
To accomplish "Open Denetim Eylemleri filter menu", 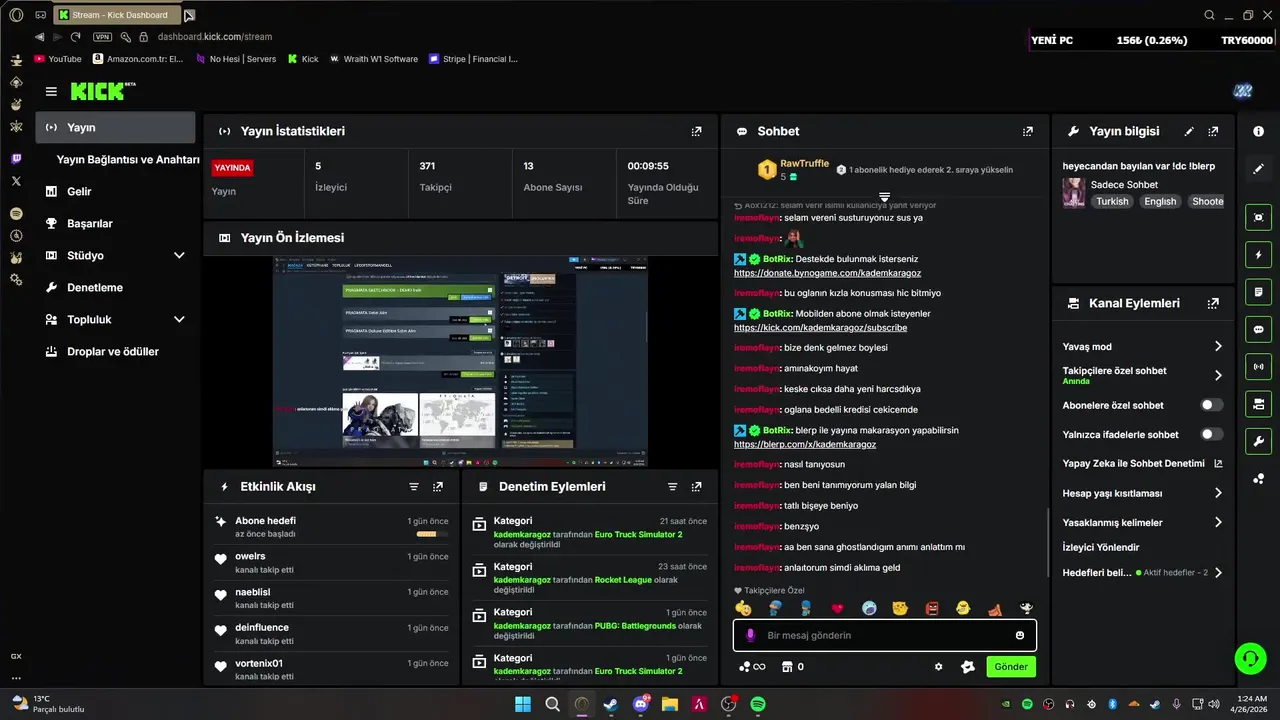I will point(673,487).
